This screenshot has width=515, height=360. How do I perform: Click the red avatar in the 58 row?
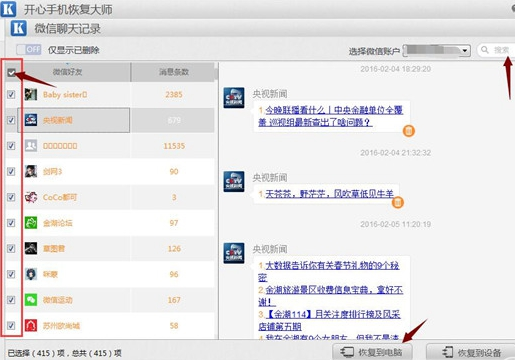pyautogui.click(x=31, y=325)
